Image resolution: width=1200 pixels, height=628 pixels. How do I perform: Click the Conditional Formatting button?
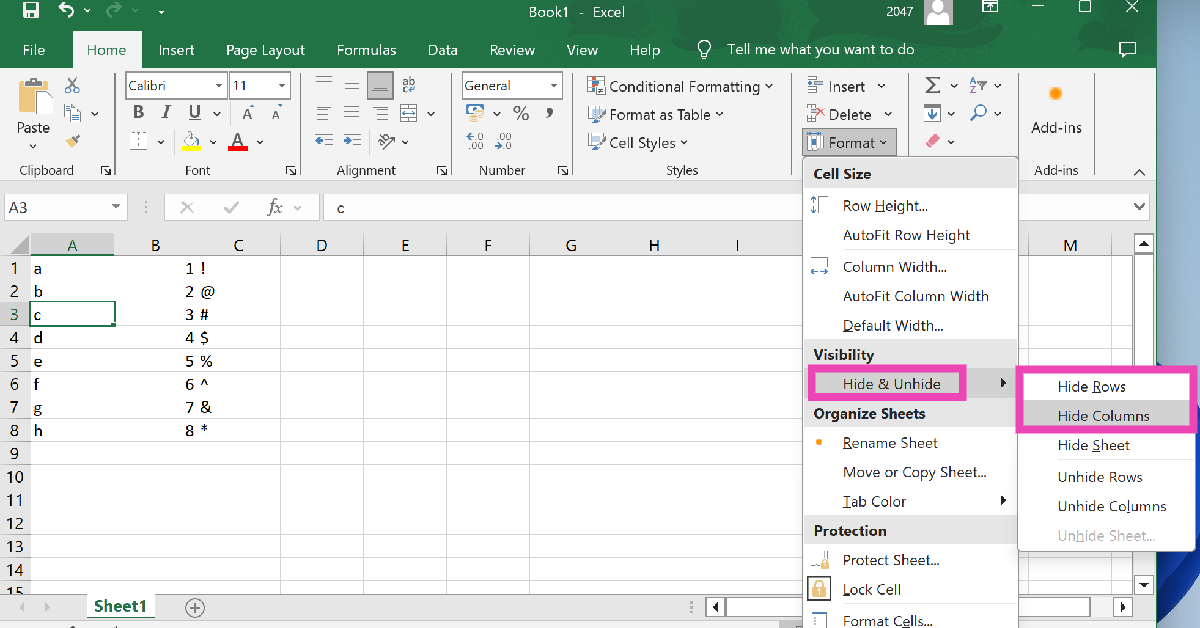coord(680,87)
